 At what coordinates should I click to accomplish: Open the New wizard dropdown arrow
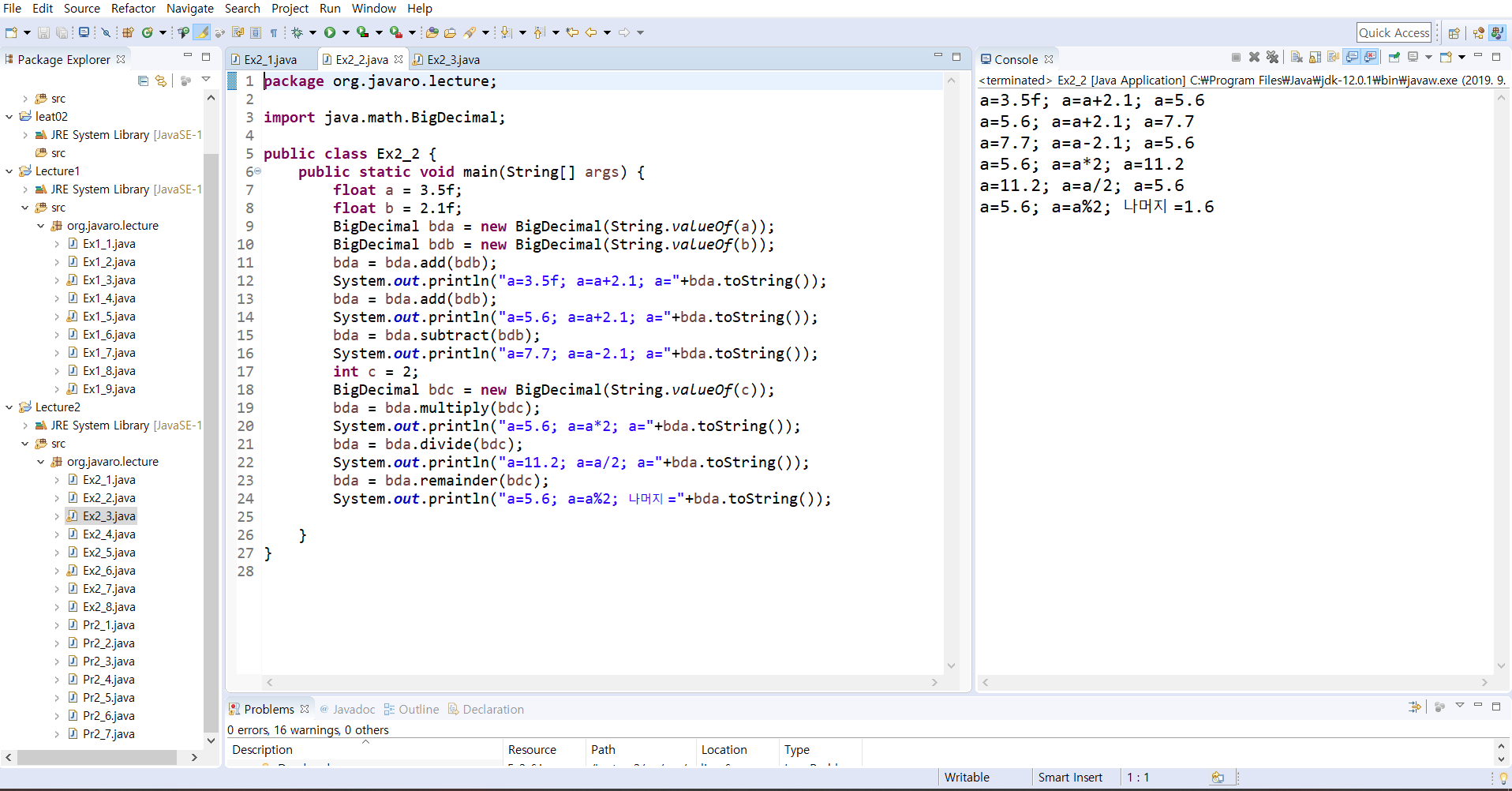[27, 32]
